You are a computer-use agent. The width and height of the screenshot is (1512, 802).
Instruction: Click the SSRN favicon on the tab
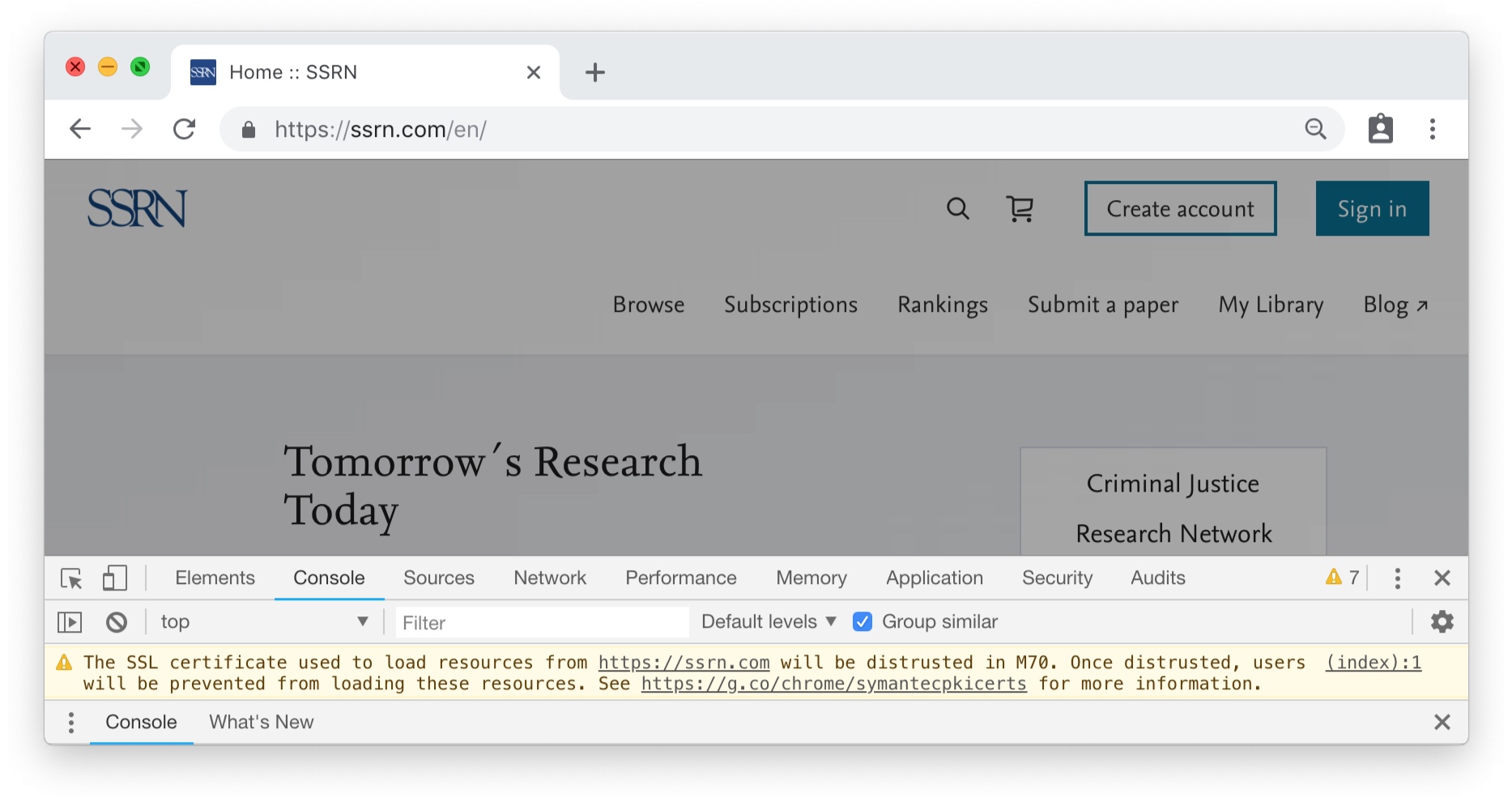pyautogui.click(x=203, y=72)
